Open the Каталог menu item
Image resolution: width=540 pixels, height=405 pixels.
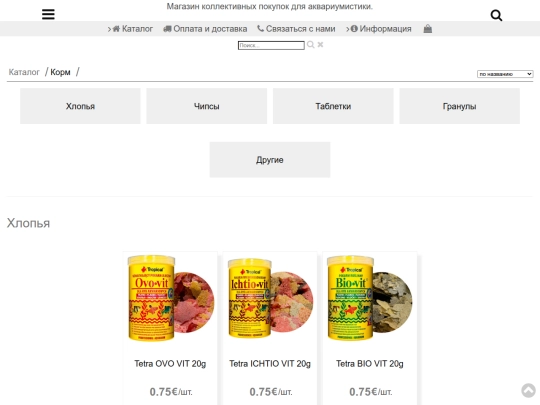(130, 29)
